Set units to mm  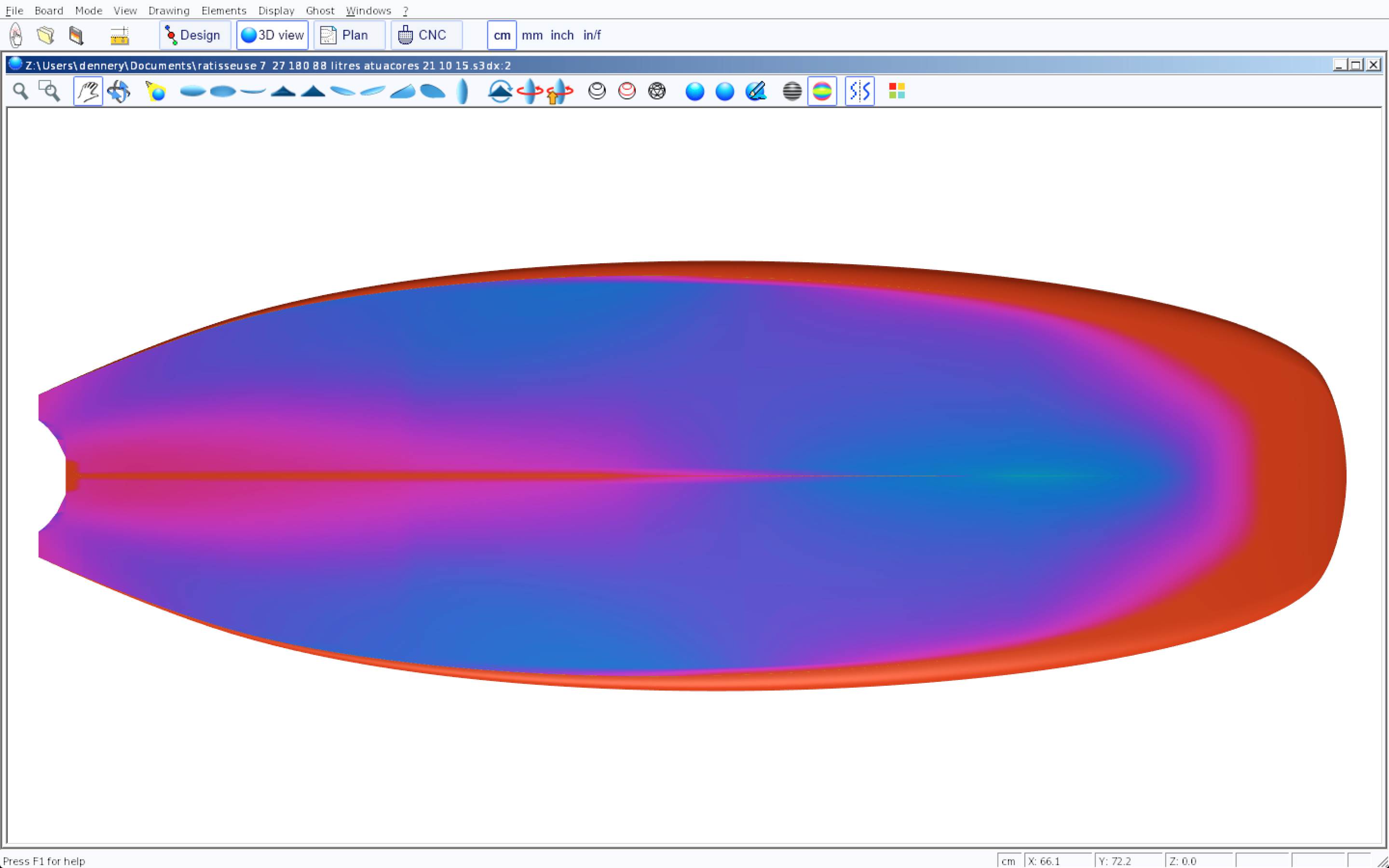[532, 35]
